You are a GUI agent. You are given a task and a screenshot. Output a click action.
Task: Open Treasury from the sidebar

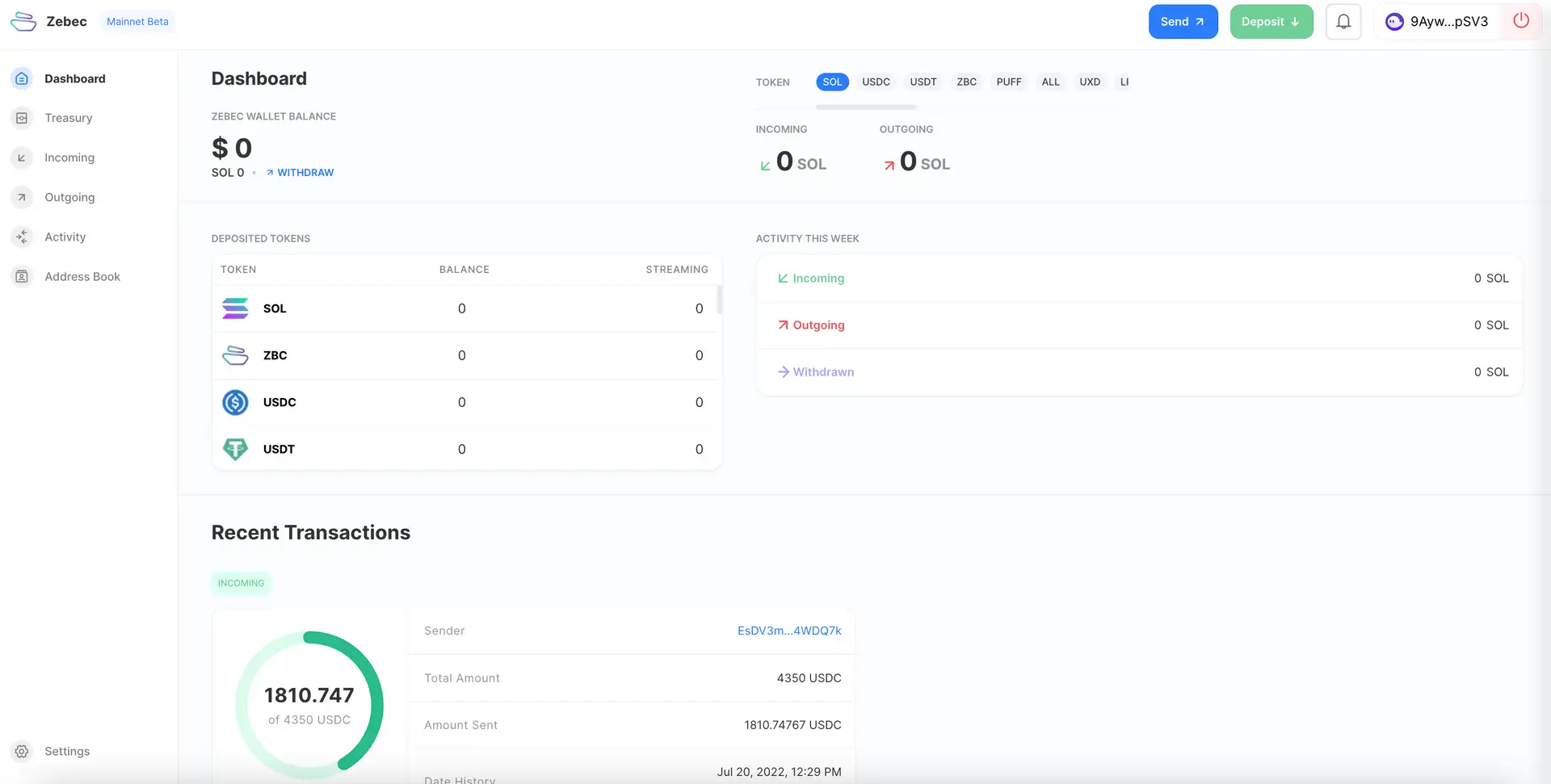68,118
